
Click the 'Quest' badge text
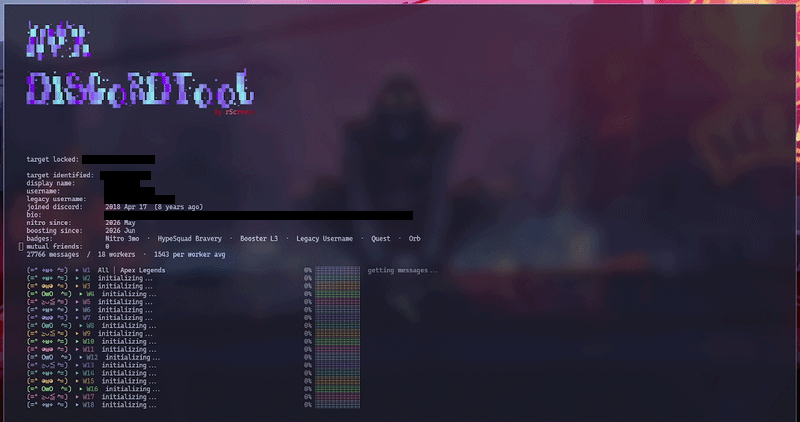click(x=381, y=239)
